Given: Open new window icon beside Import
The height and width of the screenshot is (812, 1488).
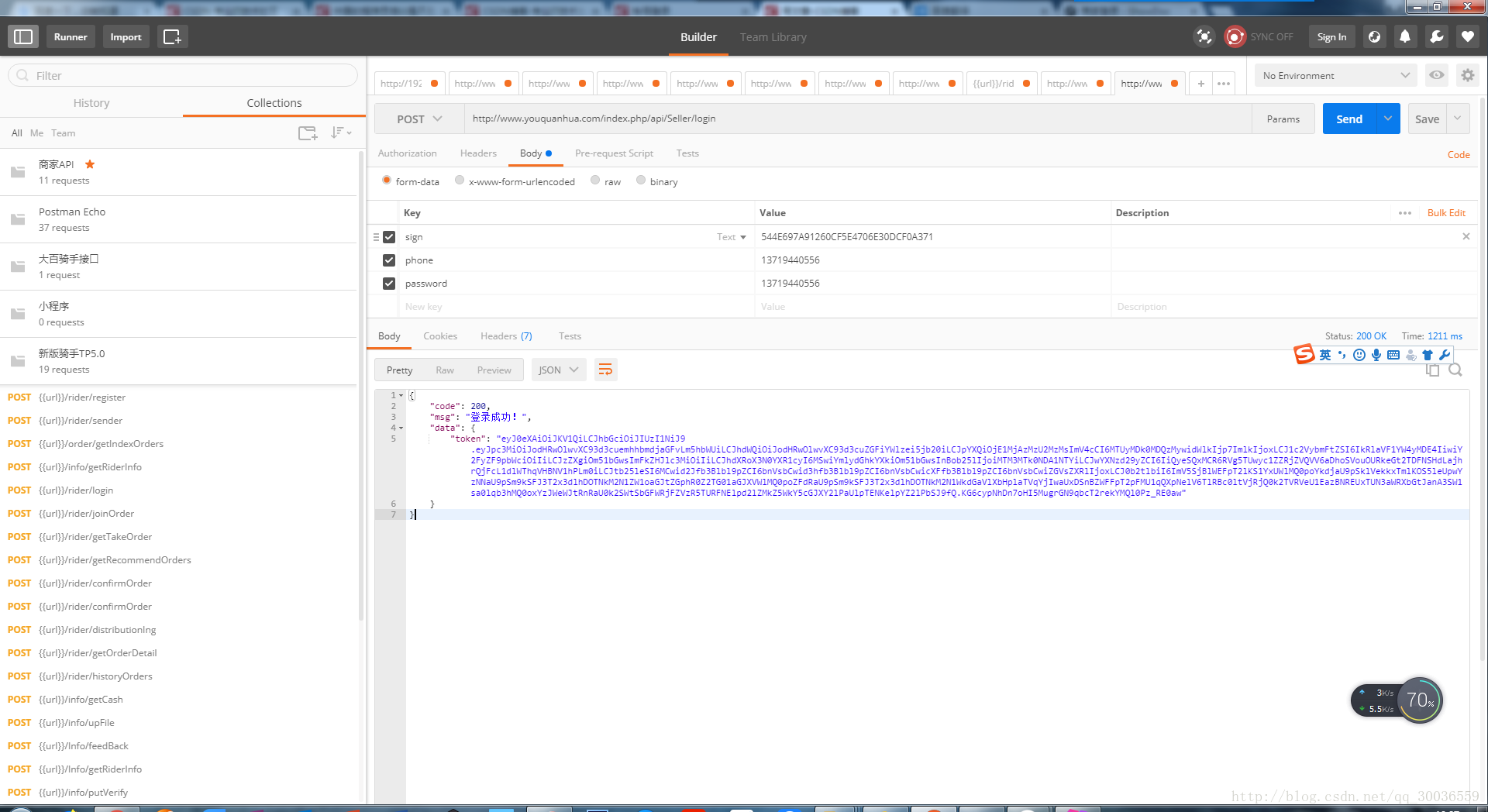Looking at the screenshot, I should click(172, 36).
